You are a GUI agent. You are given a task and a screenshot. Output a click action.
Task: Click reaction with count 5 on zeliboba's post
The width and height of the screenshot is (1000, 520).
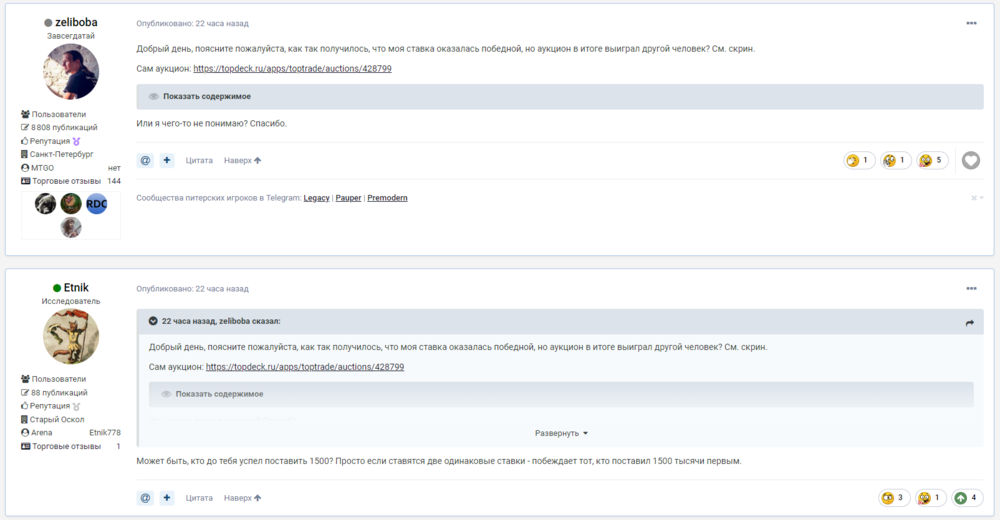[932, 160]
